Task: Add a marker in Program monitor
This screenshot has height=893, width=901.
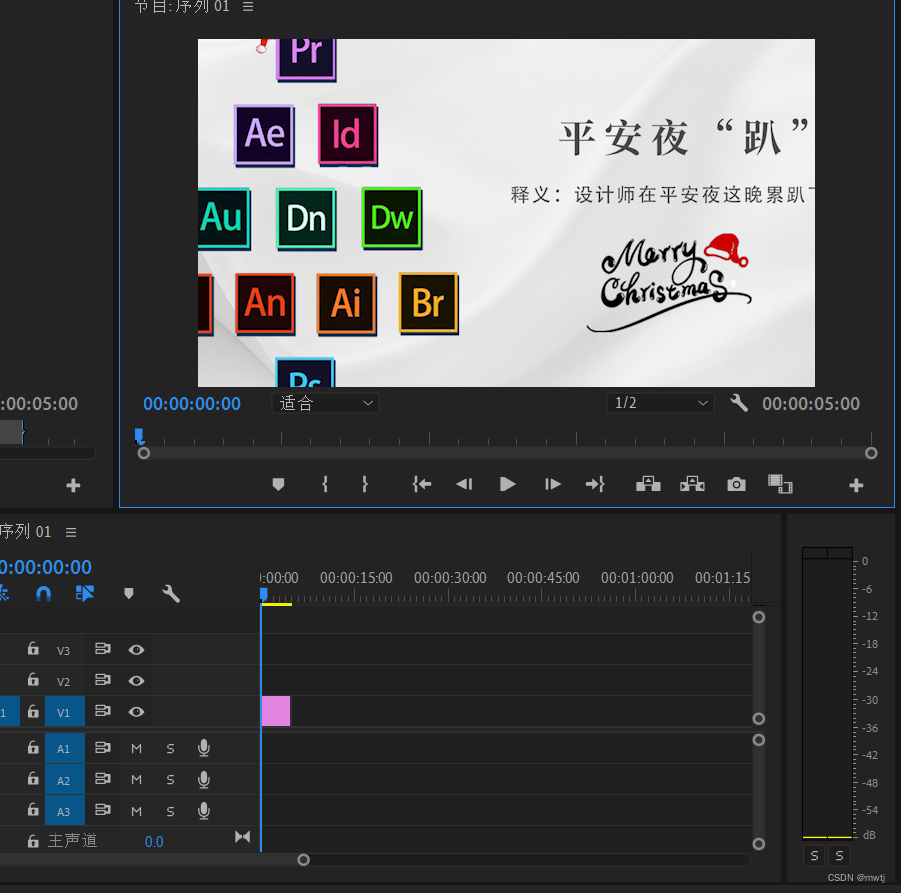Action: point(278,484)
